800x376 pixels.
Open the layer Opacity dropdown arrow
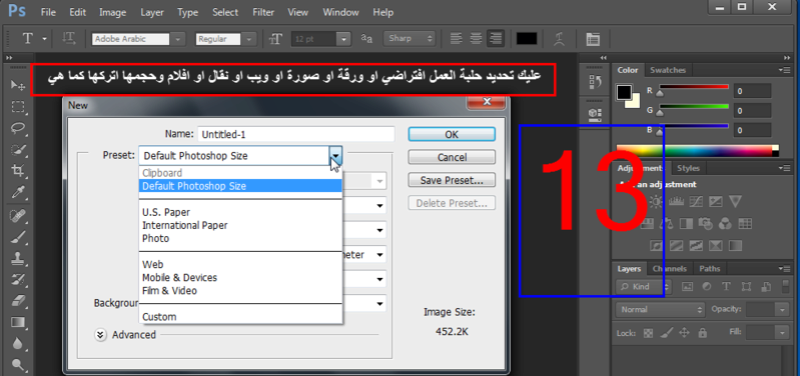[x=782, y=310]
